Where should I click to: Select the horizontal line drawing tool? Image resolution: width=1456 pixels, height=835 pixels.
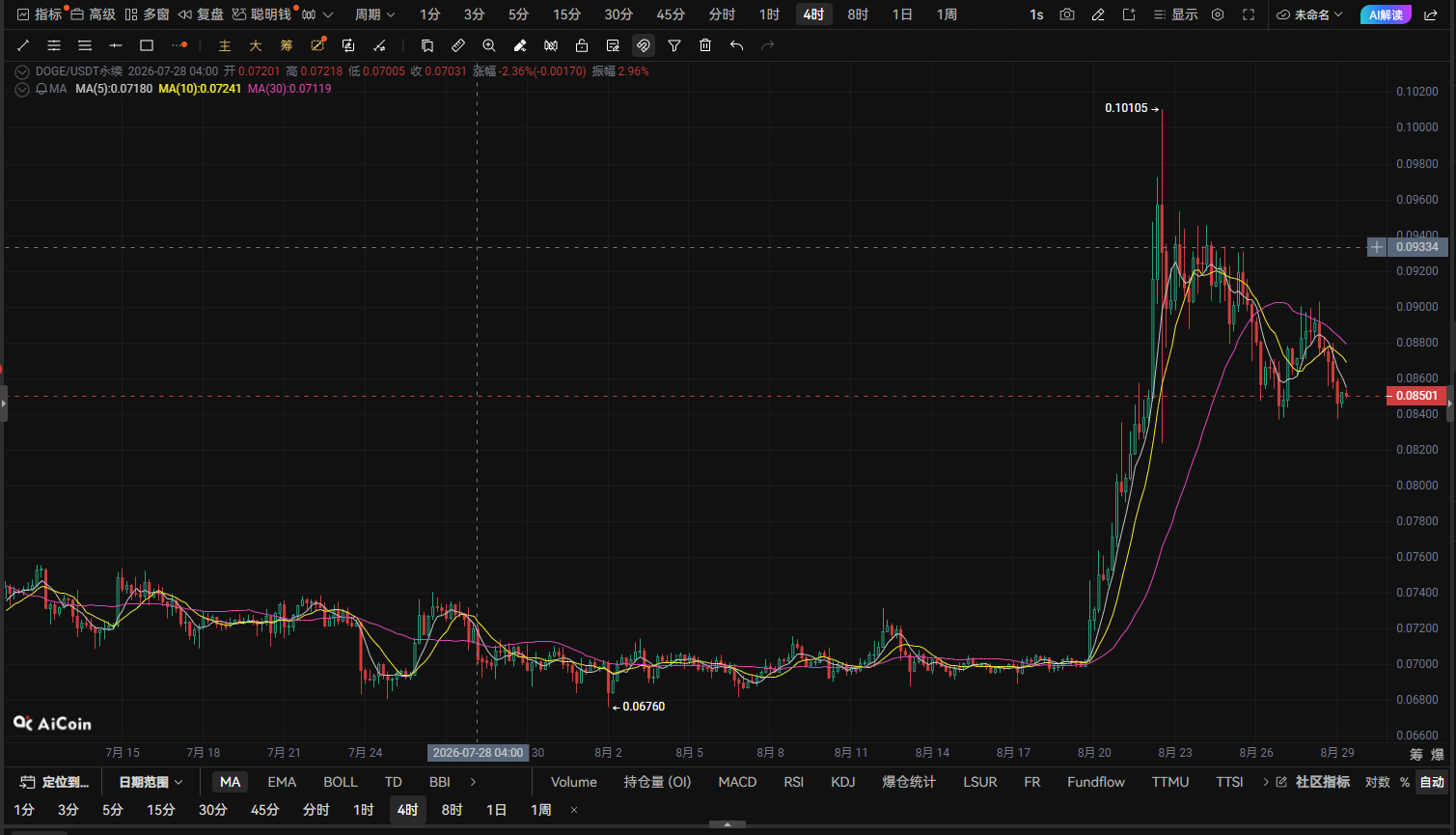tap(116, 45)
